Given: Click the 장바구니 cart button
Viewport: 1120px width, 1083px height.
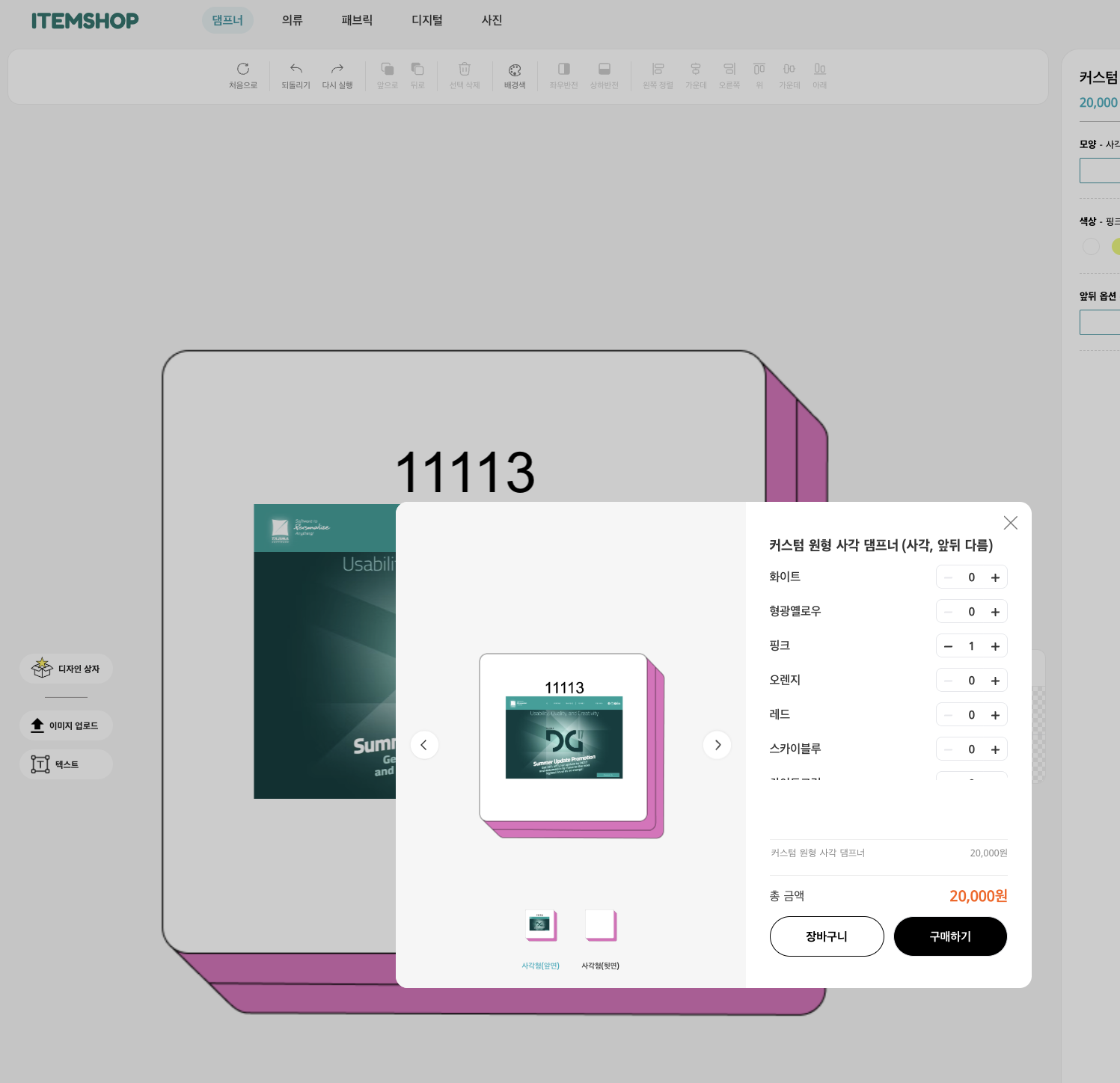Looking at the screenshot, I should click(x=826, y=936).
